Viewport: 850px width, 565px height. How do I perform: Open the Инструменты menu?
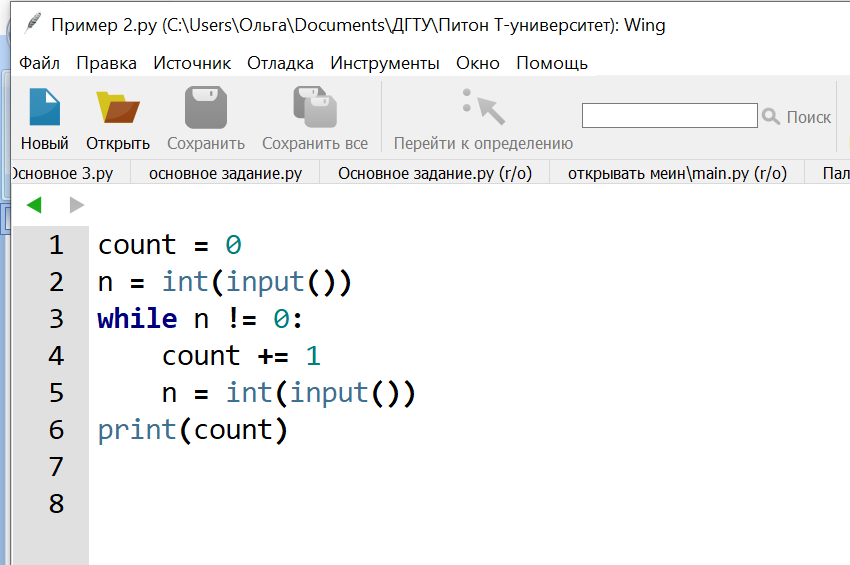pos(384,63)
